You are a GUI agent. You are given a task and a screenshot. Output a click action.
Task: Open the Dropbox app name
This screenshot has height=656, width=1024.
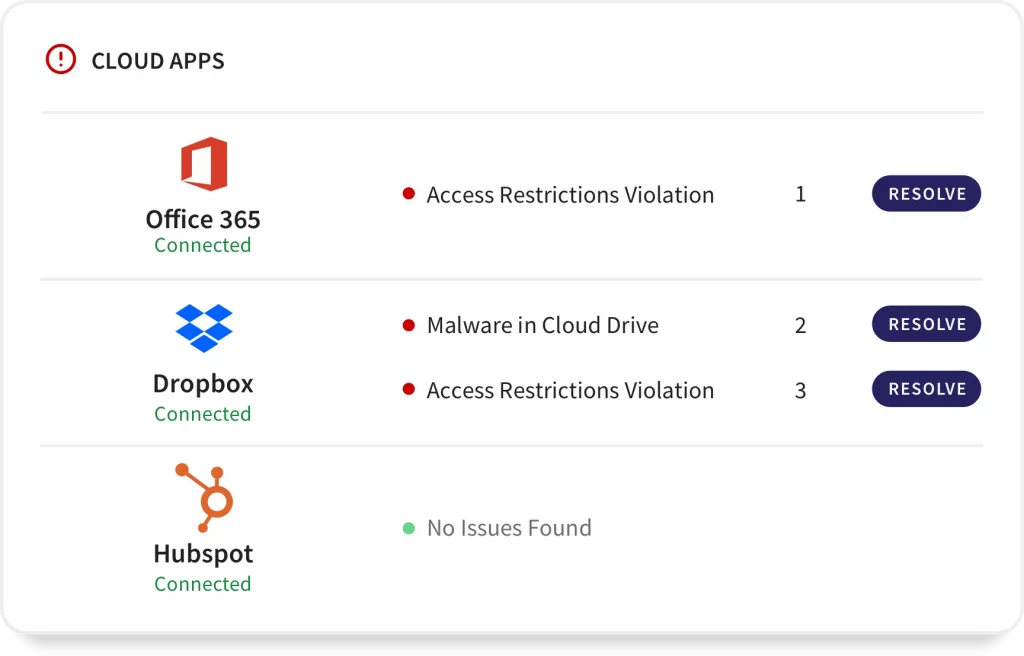tap(203, 384)
